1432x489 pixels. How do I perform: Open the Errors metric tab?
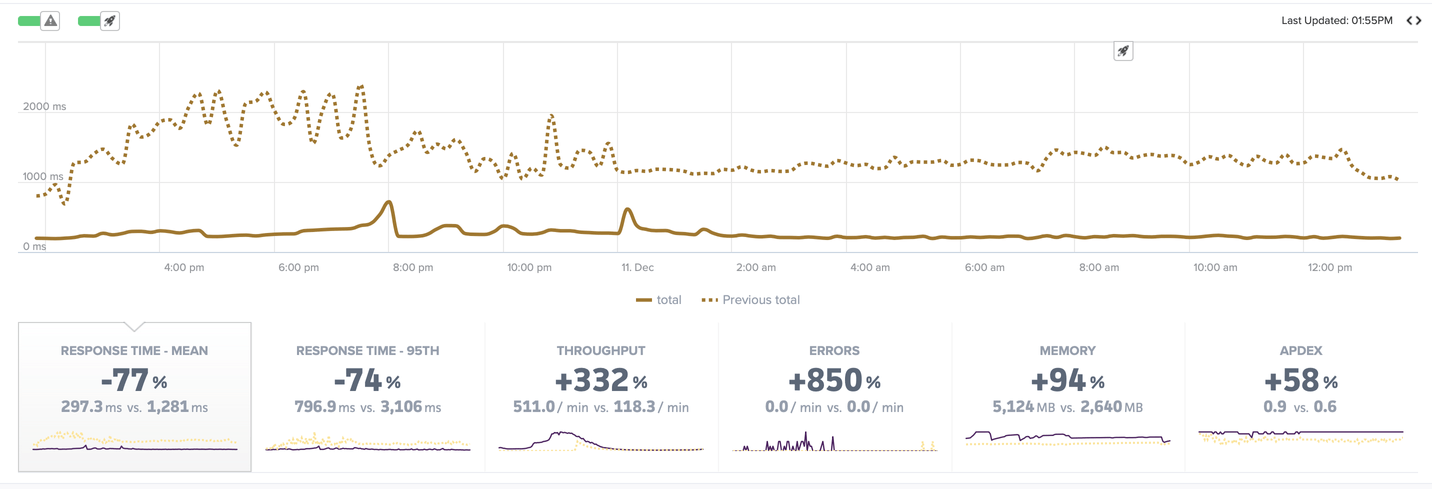tap(835, 397)
